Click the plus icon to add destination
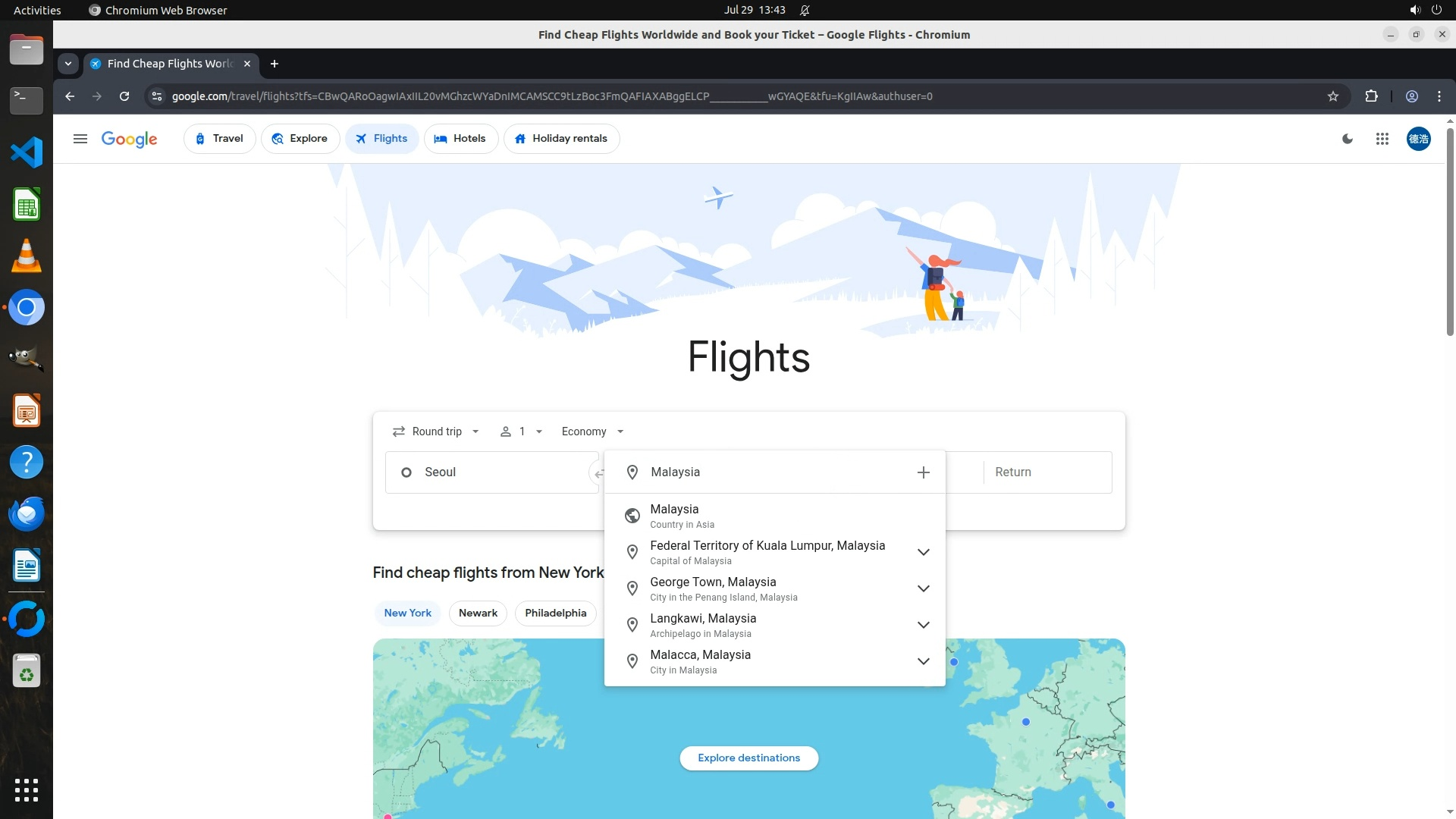The height and width of the screenshot is (819, 1456). click(923, 472)
